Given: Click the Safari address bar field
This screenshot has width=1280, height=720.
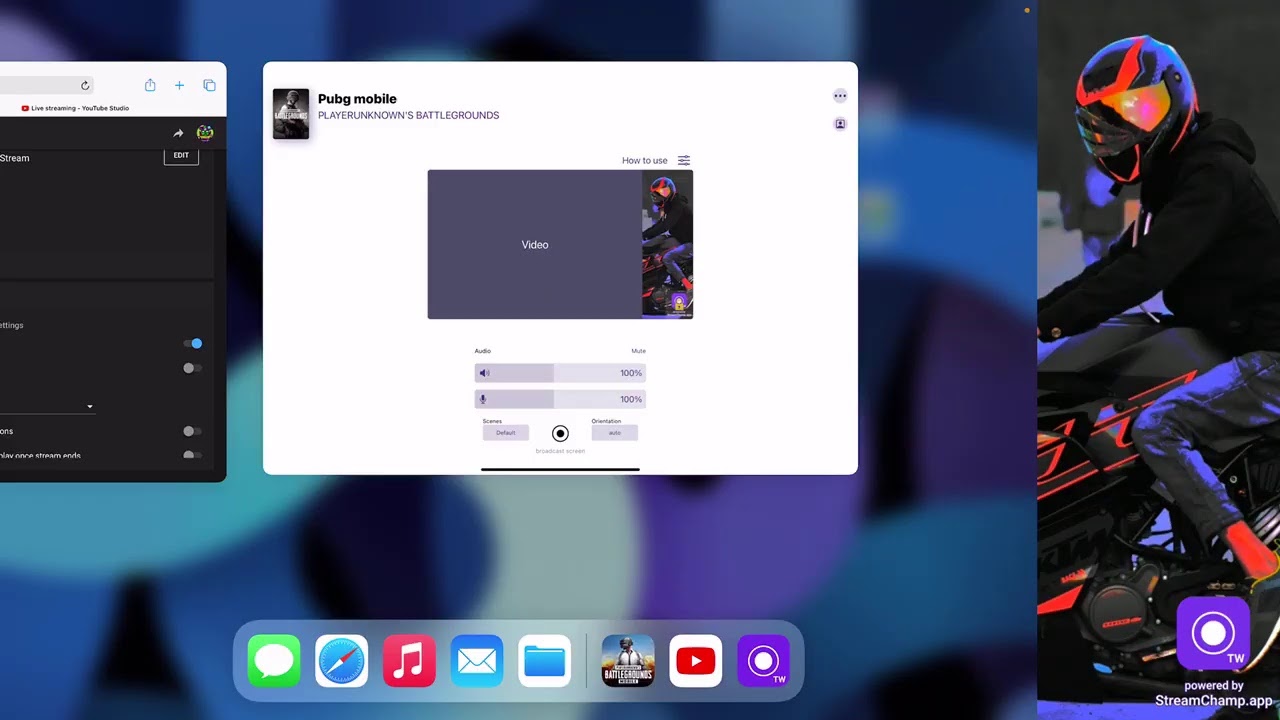Looking at the screenshot, I should click(x=46, y=86).
